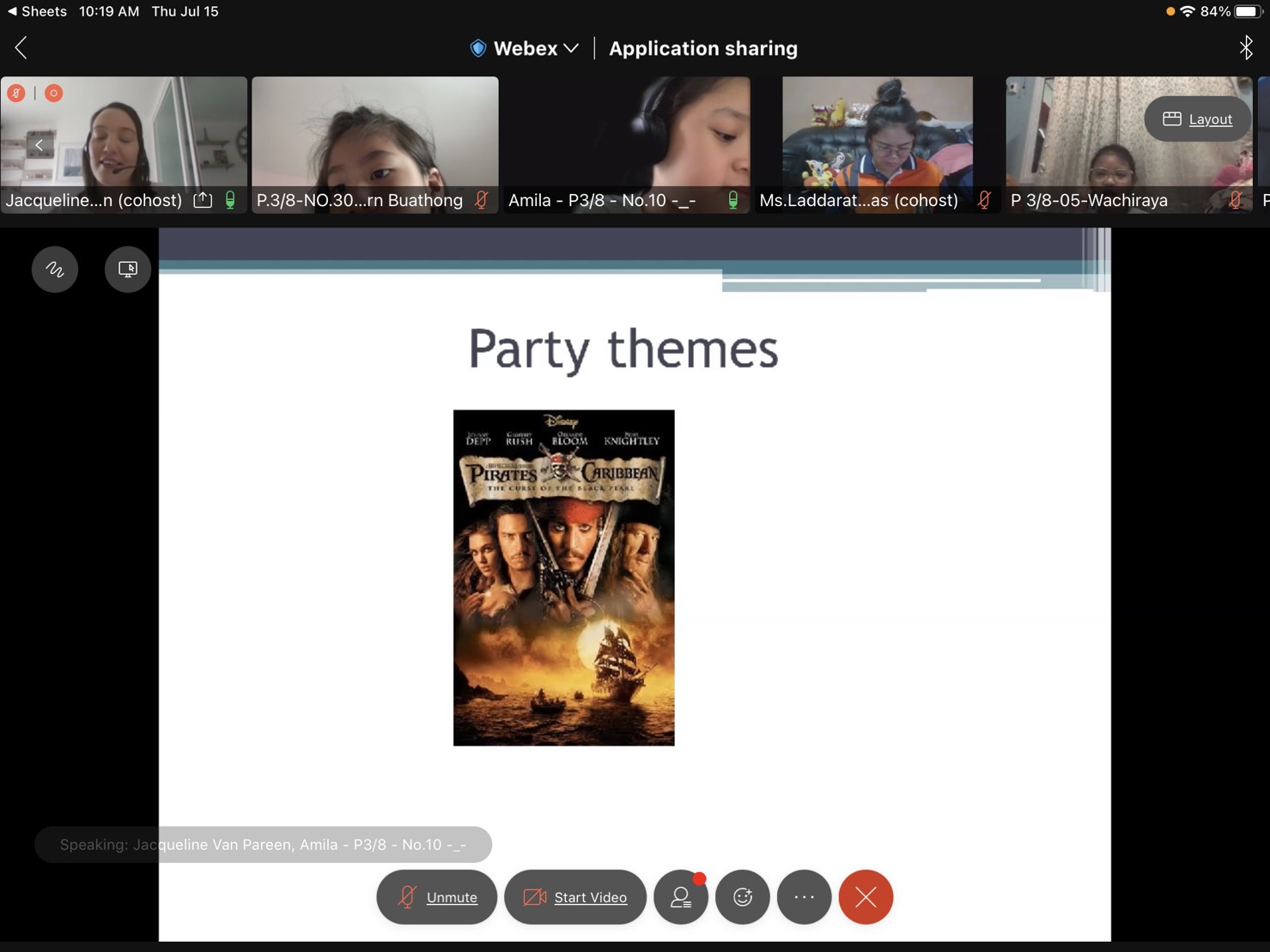
Task: Select Jacqueline cohost video thumbnail
Action: (x=124, y=144)
